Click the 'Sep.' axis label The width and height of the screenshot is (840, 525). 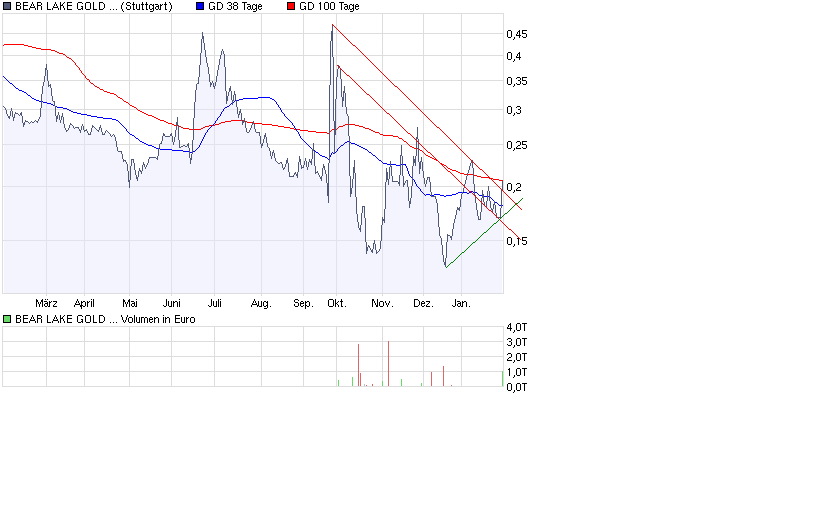pos(303,303)
